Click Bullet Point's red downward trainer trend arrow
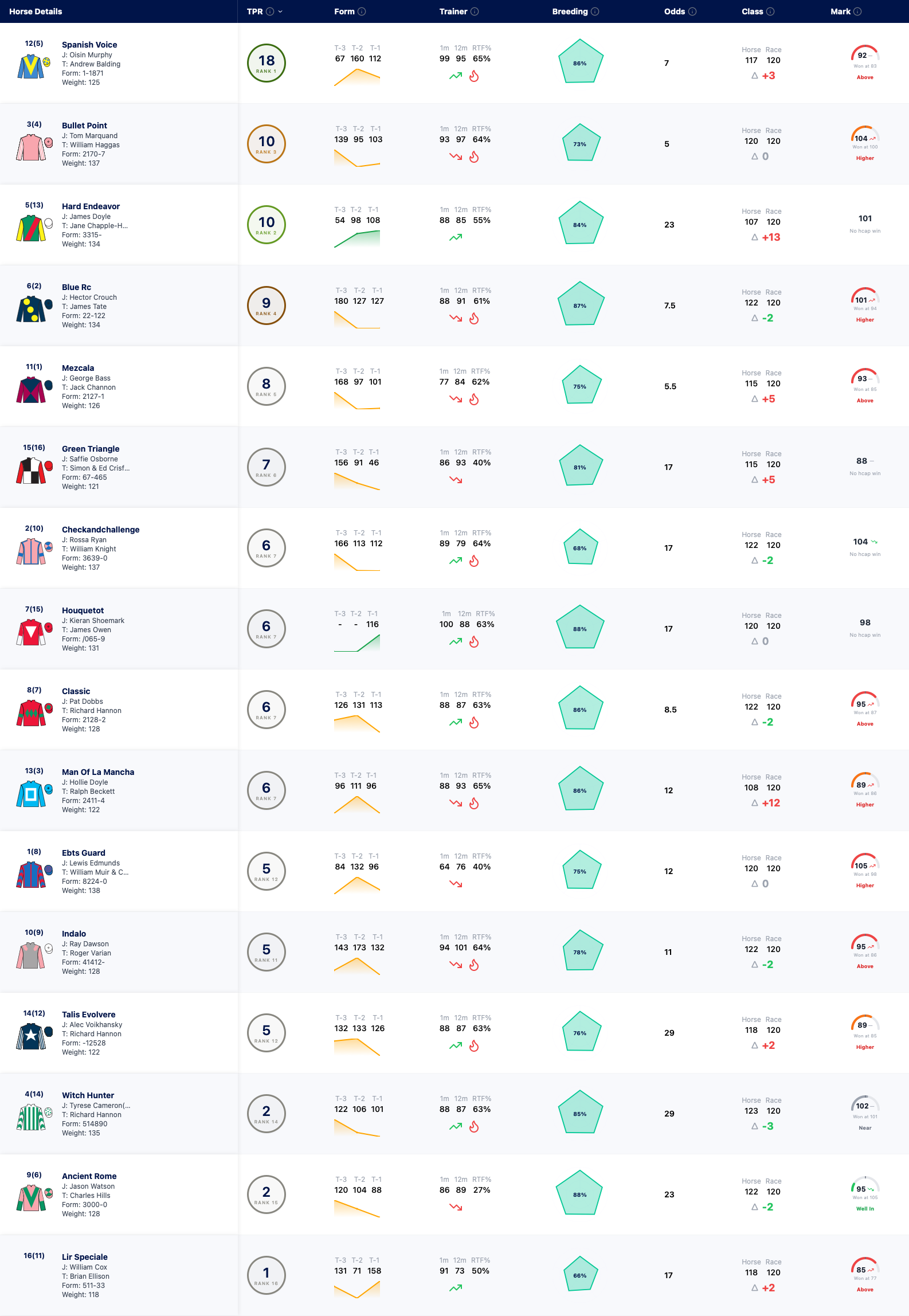 (x=456, y=156)
